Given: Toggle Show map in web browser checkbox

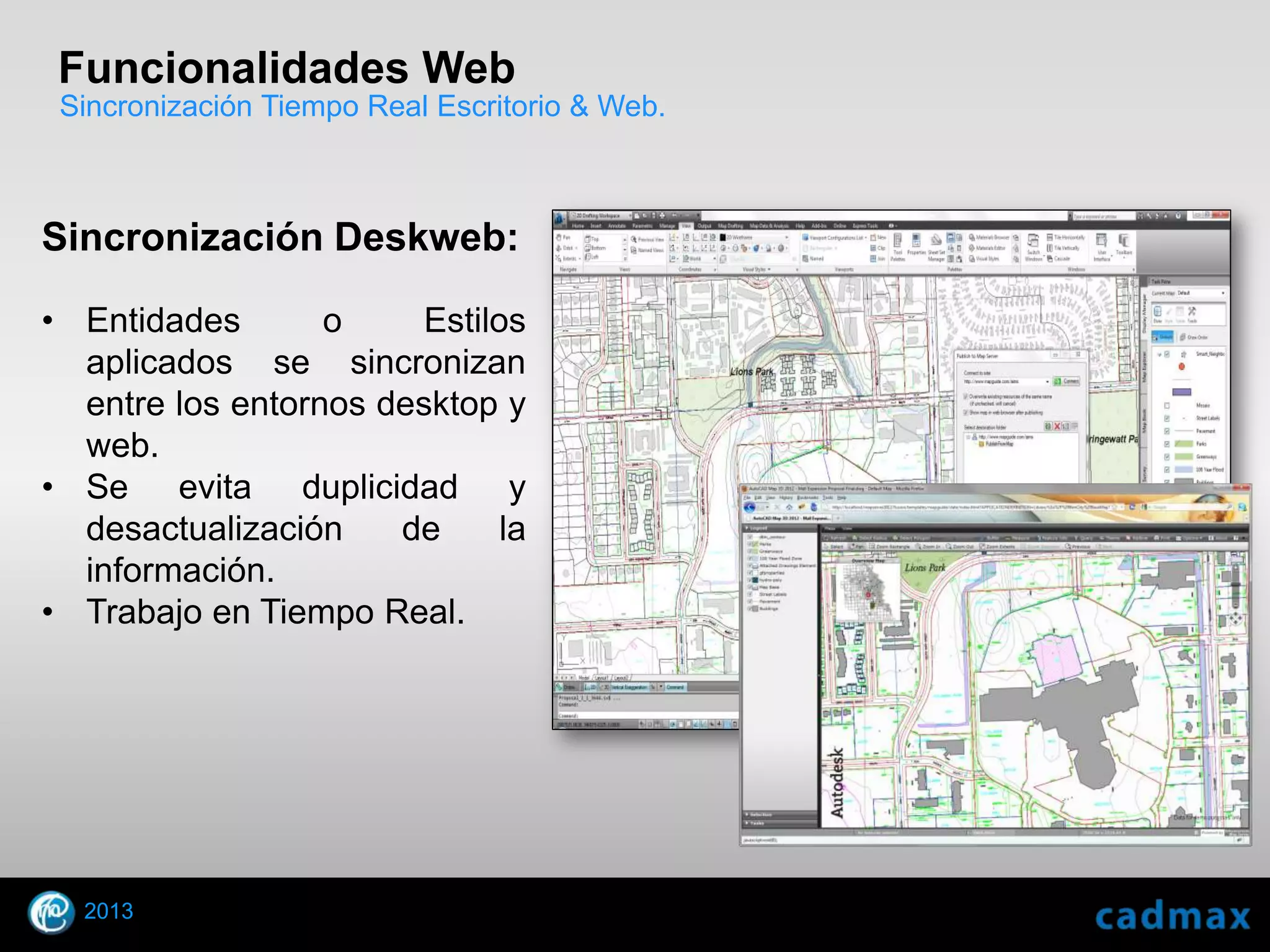Looking at the screenshot, I should [966, 412].
